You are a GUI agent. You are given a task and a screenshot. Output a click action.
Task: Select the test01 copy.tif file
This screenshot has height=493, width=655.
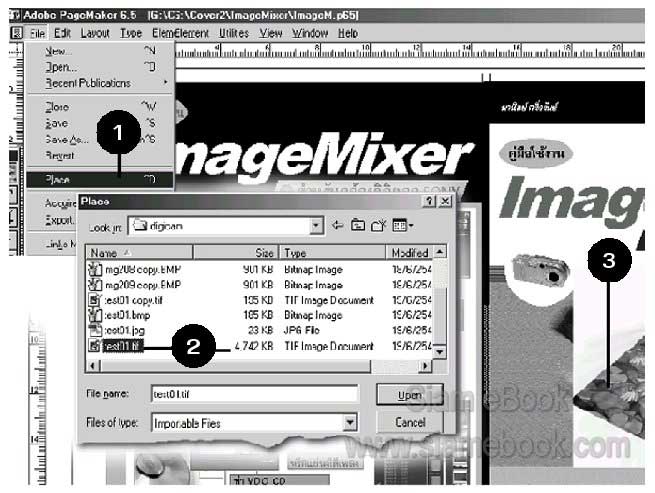[x=133, y=300]
